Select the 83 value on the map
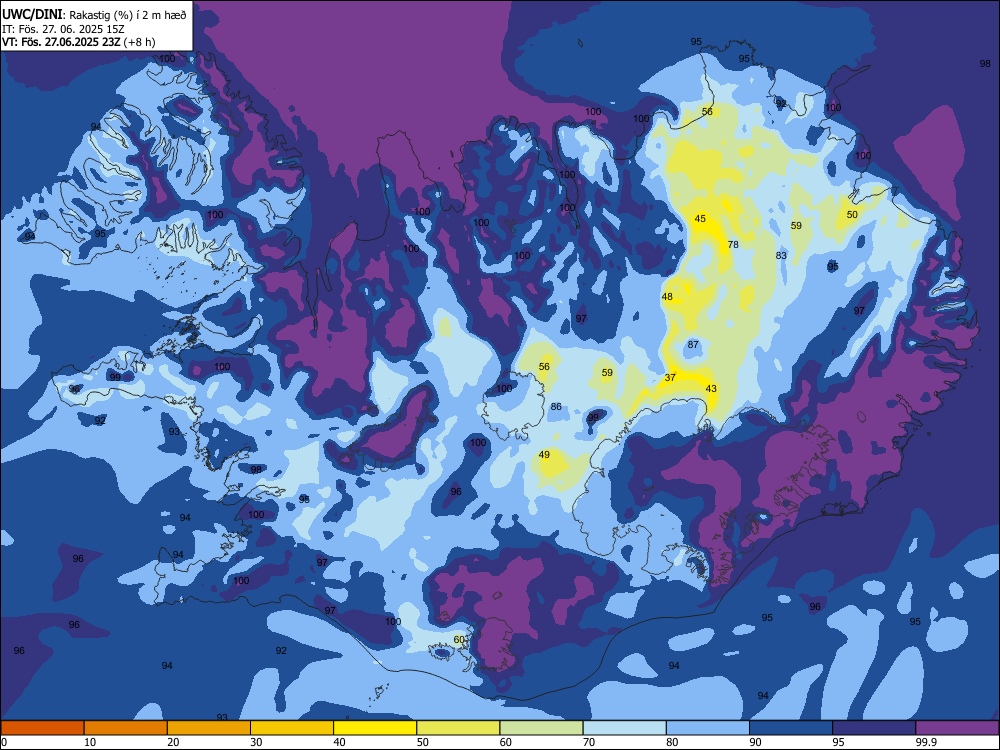The height and width of the screenshot is (750, 1000). click(x=781, y=255)
